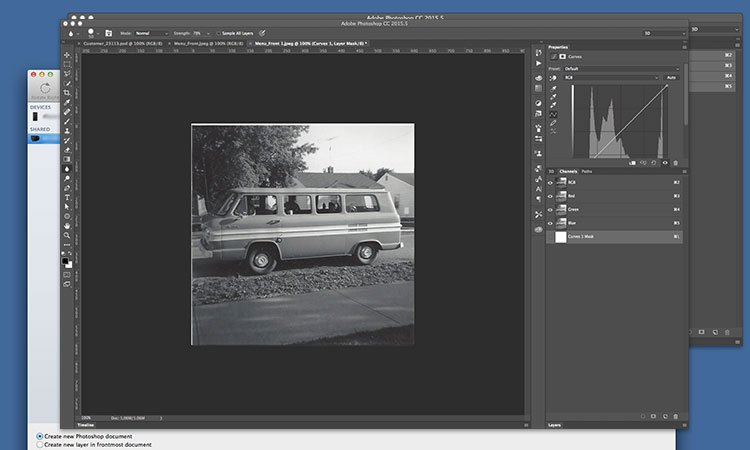750x450 pixels.
Task: Click the foreground color swatch
Action: point(65,261)
